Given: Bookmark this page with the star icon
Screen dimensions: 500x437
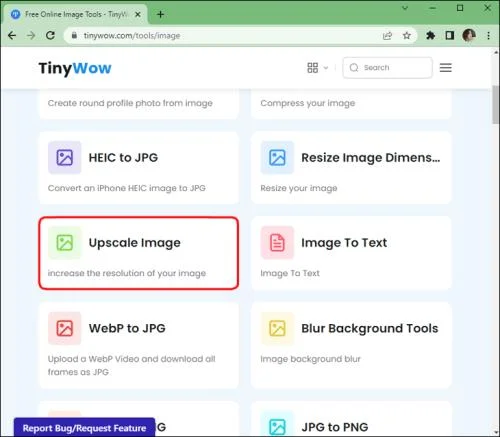Looking at the screenshot, I should click(407, 35).
